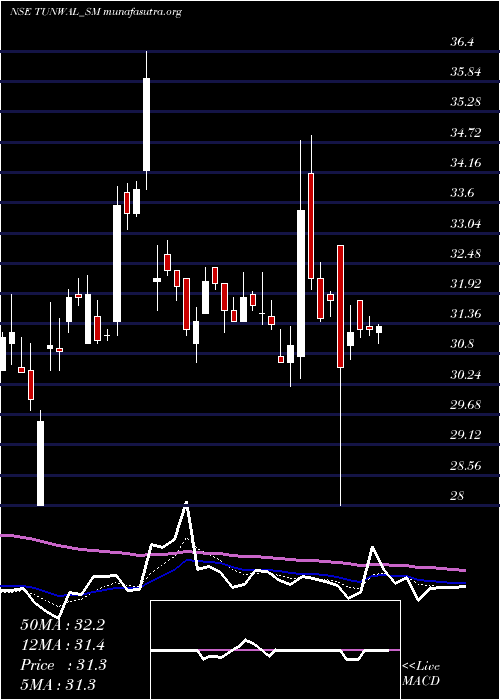Click the 30.8 price axis label
The image size is (500, 700).
click(463, 344)
